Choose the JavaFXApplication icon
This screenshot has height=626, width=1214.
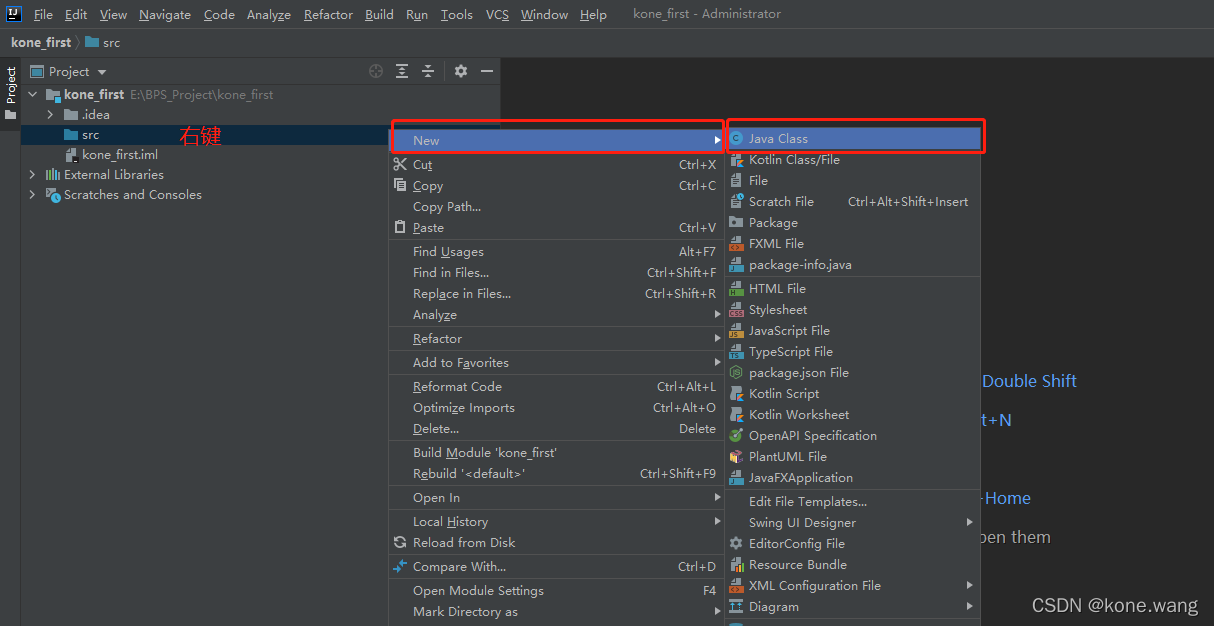coord(737,478)
